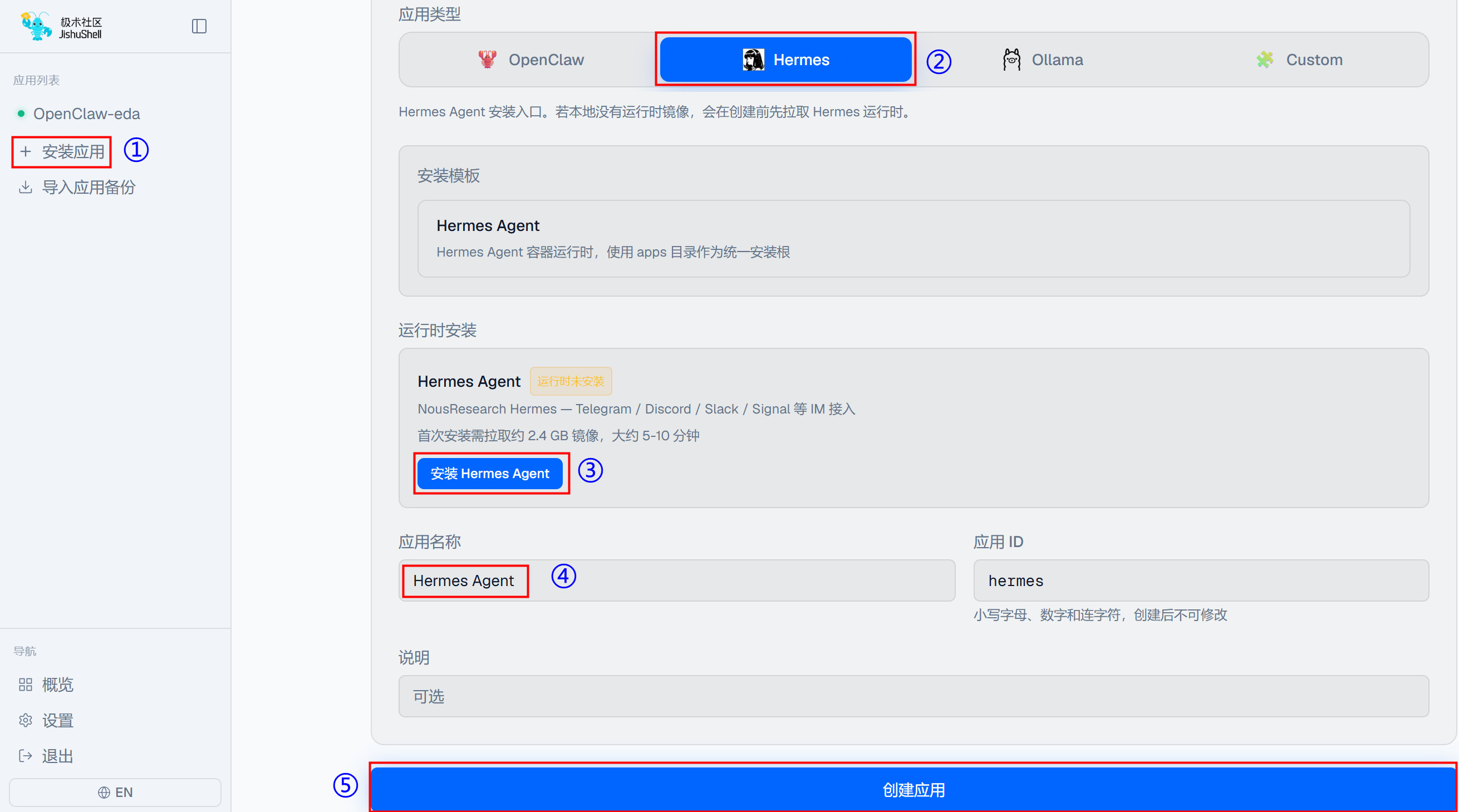Click the 应用名称 input field
This screenshot has width=1459, height=812.
pos(677,580)
